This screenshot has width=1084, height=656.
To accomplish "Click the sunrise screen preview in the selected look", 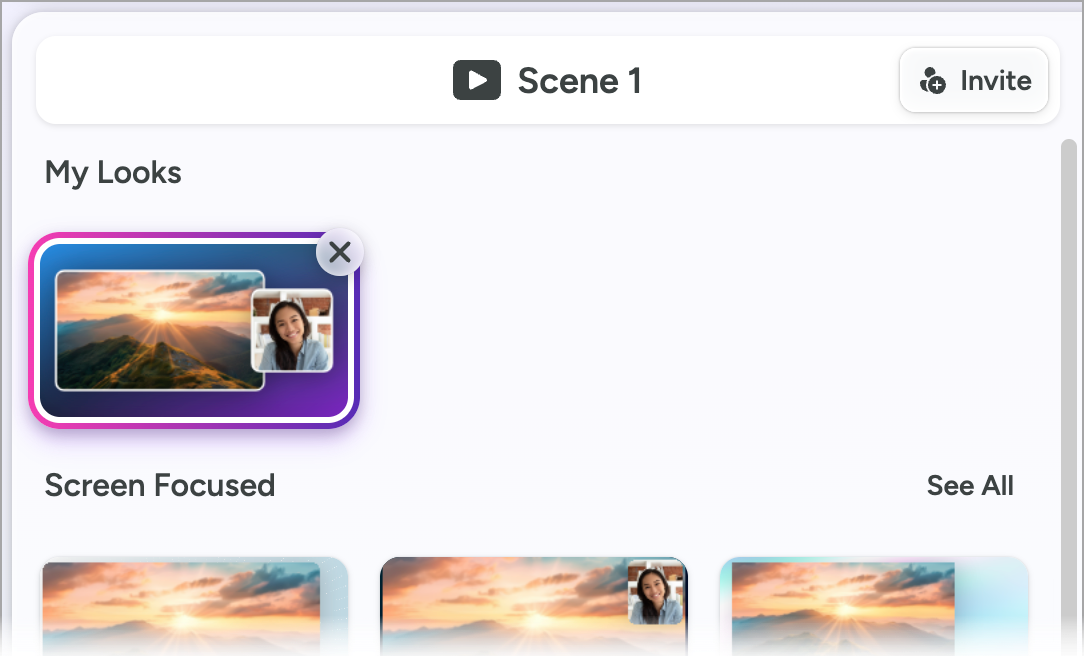I will pyautogui.click(x=160, y=330).
